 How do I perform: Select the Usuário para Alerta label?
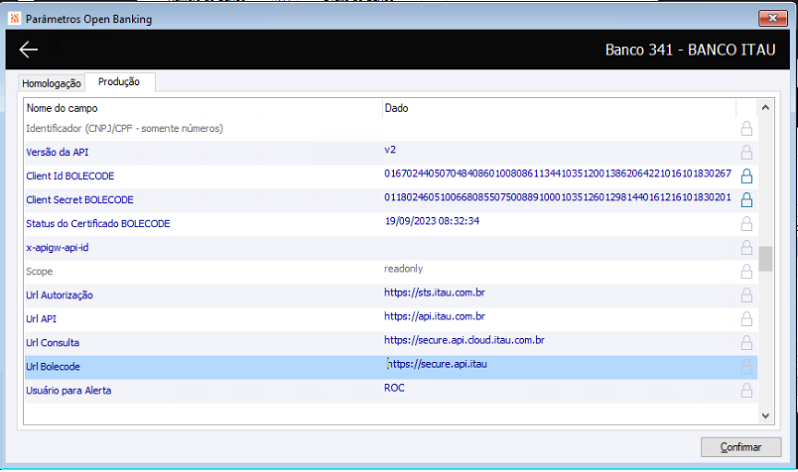point(69,391)
